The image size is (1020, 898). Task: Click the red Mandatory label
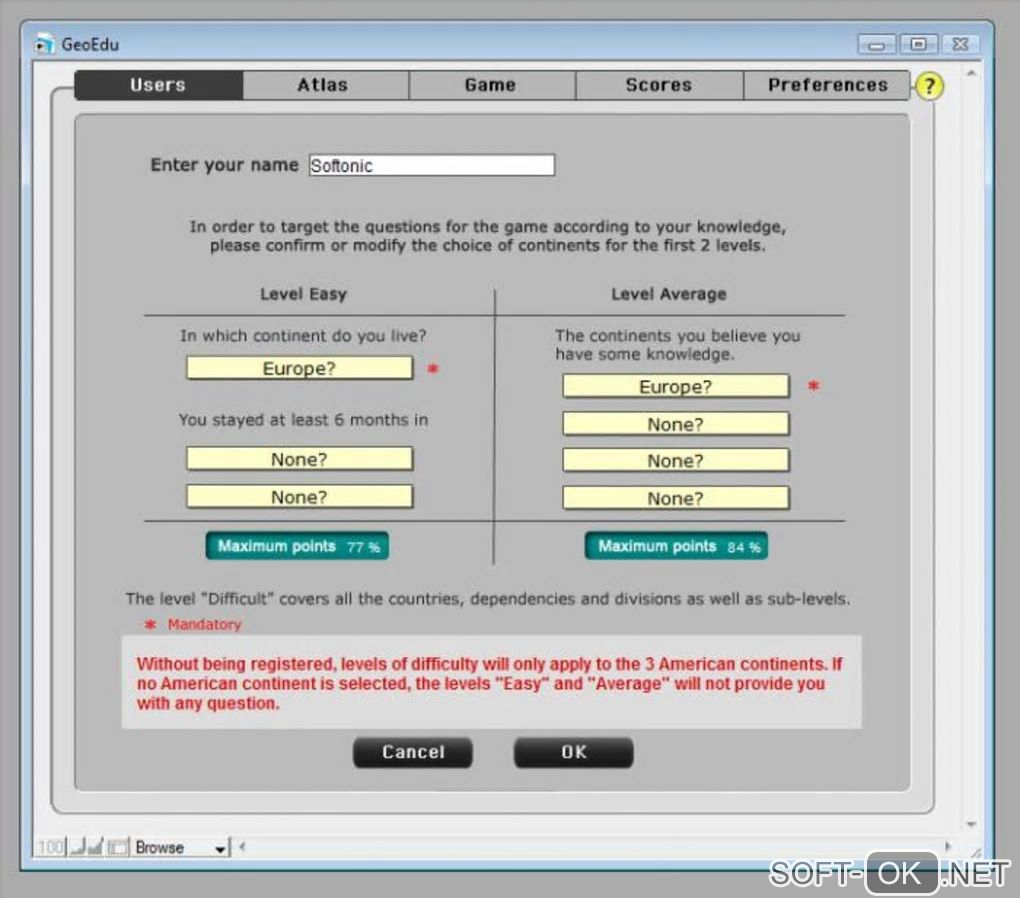204,624
